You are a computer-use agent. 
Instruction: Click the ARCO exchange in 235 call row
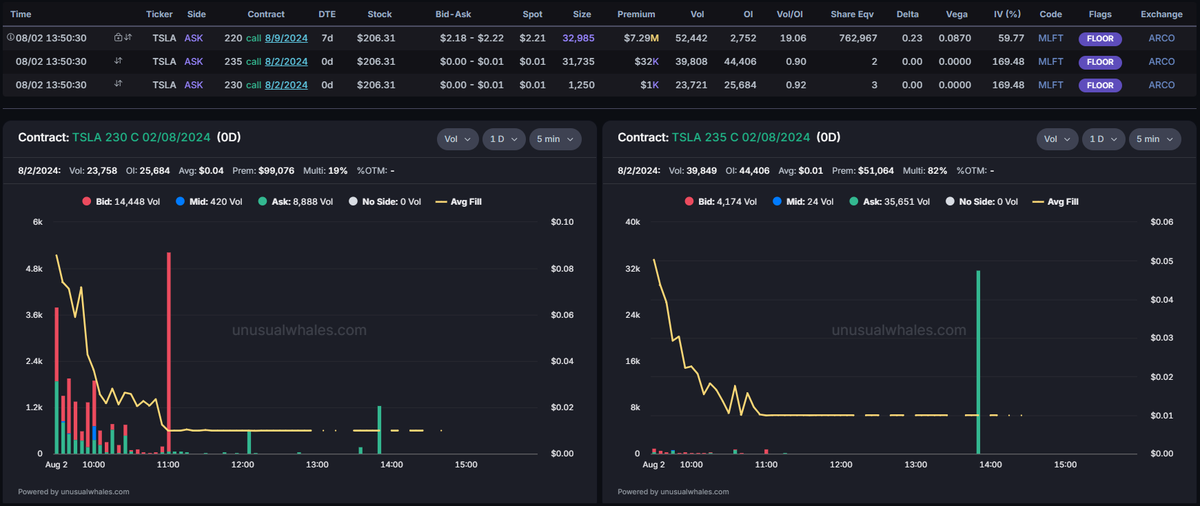pyautogui.click(x=1161, y=61)
